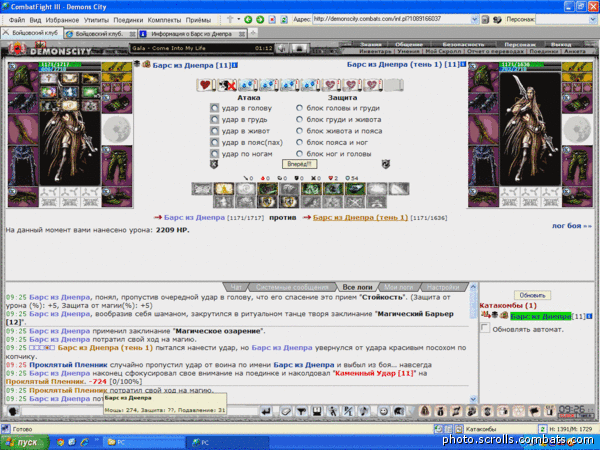The width and height of the screenshot is (600, 450).
Task: Expand the address bar history dropdown
Action: pos(474,19)
